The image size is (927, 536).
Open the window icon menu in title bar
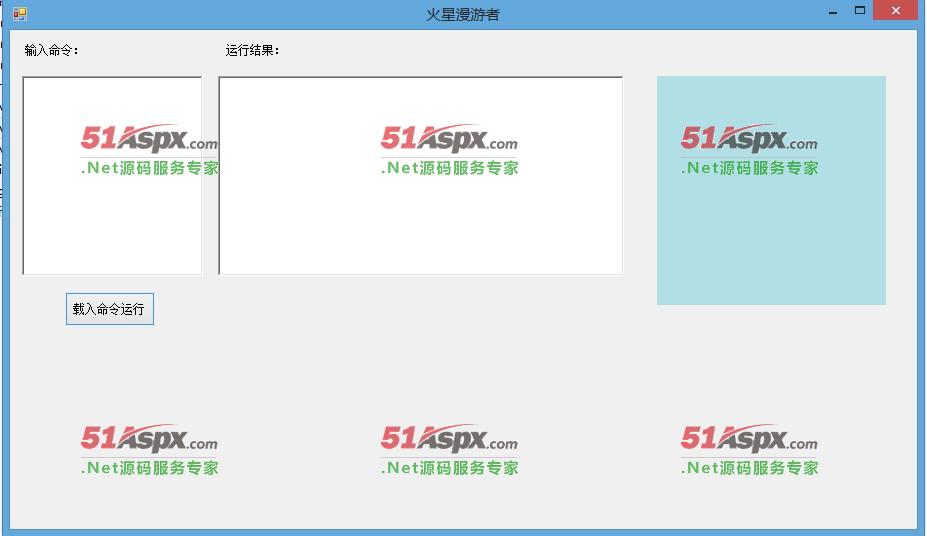[x=20, y=14]
